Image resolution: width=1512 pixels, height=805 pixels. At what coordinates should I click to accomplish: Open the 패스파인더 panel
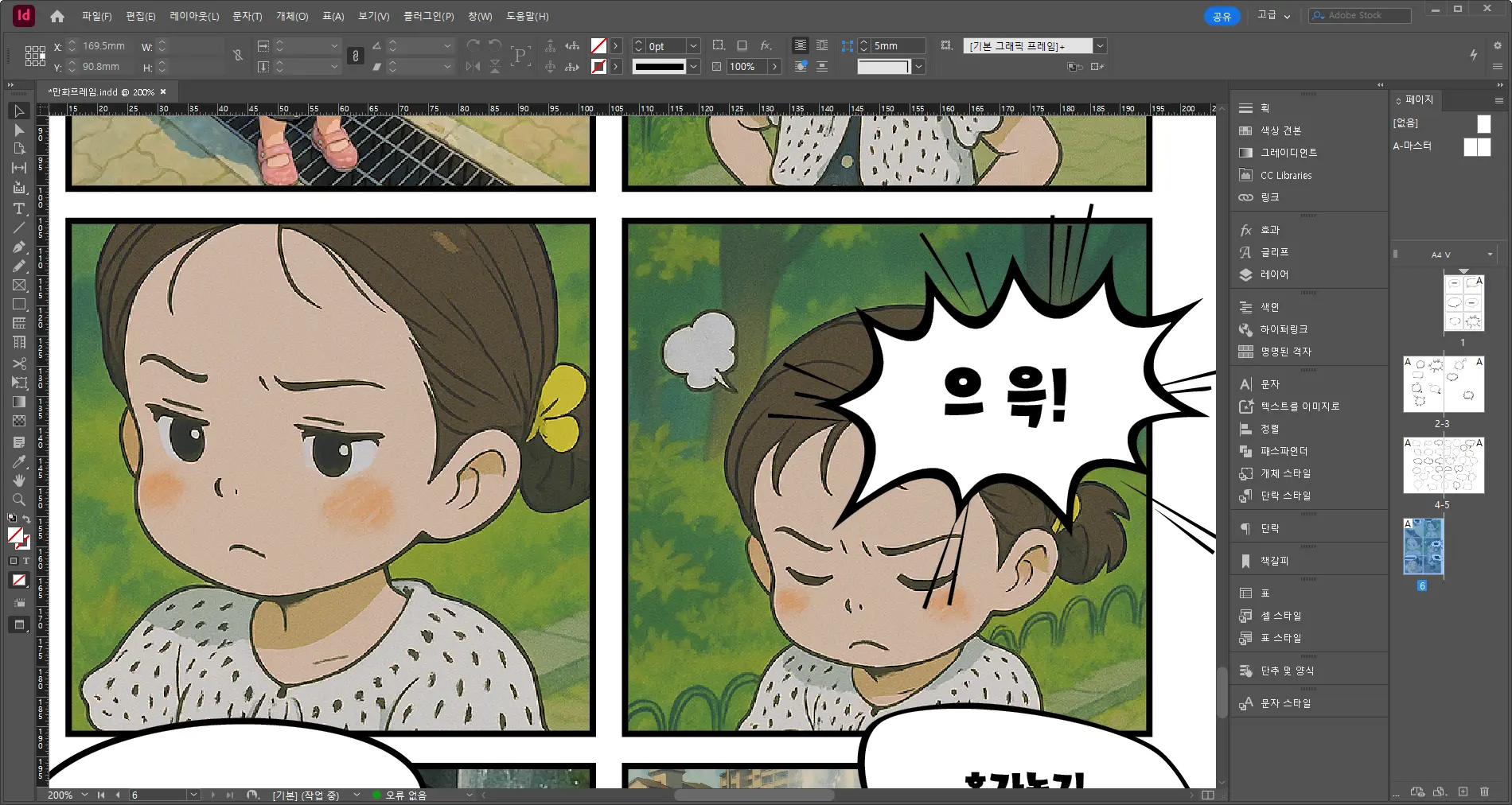click(1284, 451)
